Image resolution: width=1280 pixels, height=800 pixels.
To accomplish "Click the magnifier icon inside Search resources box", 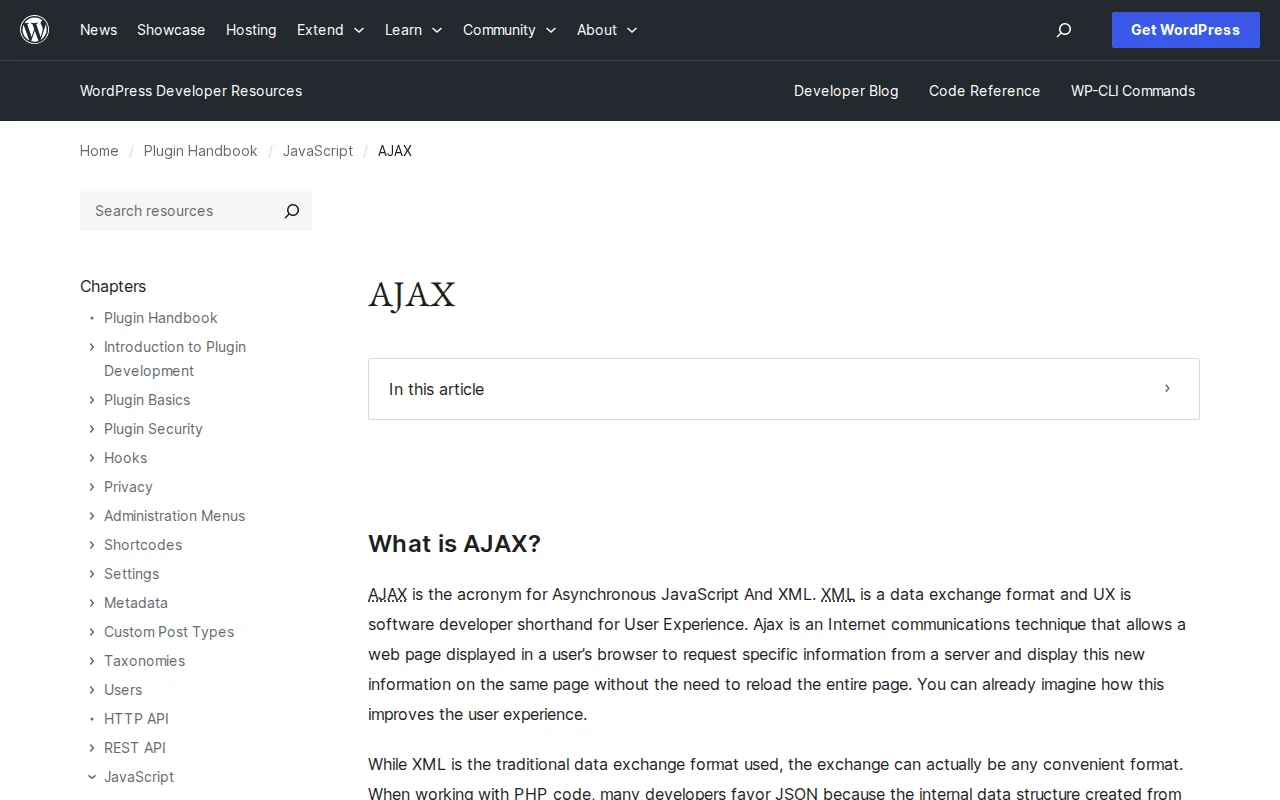I will (x=291, y=211).
